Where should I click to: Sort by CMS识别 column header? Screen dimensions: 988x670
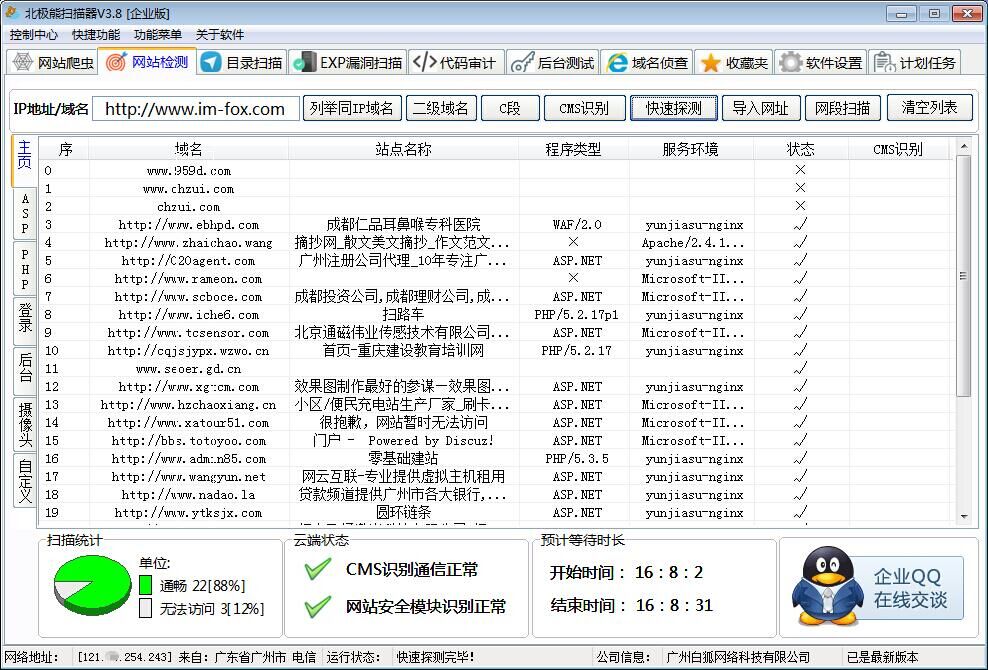(x=898, y=149)
